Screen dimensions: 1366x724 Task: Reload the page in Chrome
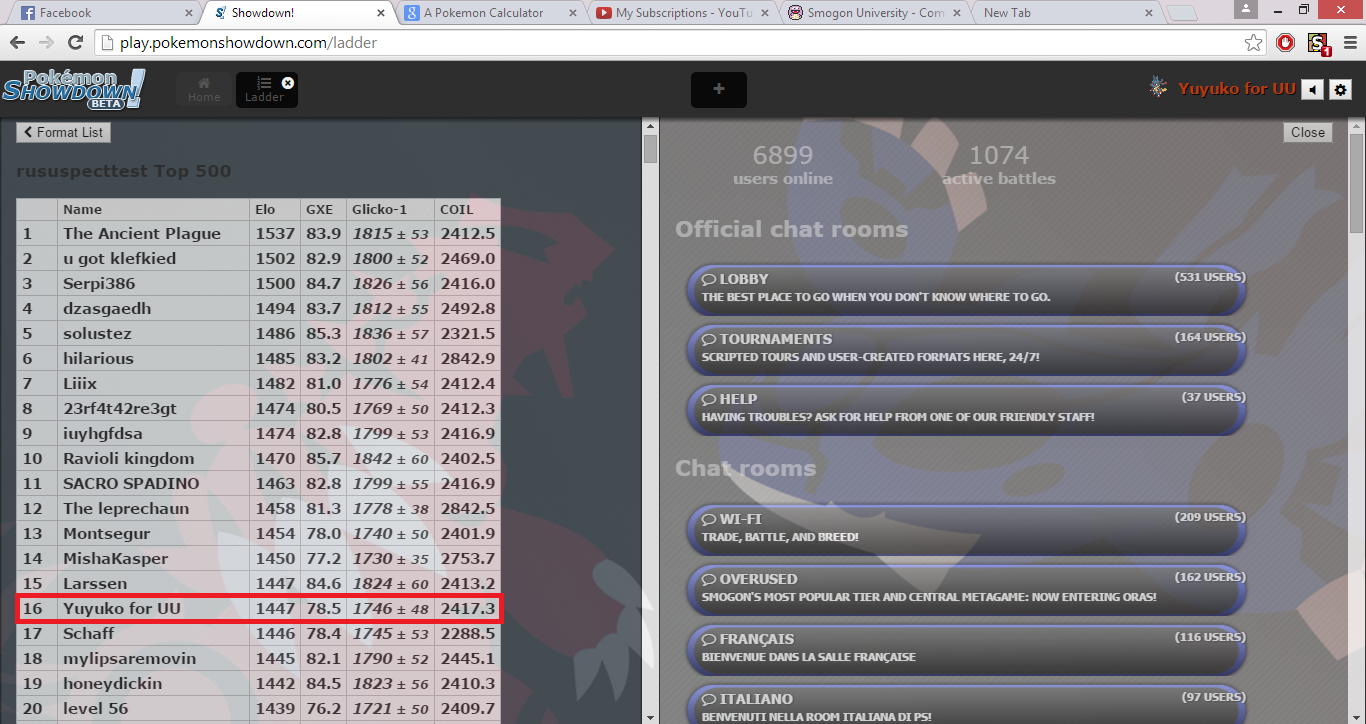pos(75,43)
